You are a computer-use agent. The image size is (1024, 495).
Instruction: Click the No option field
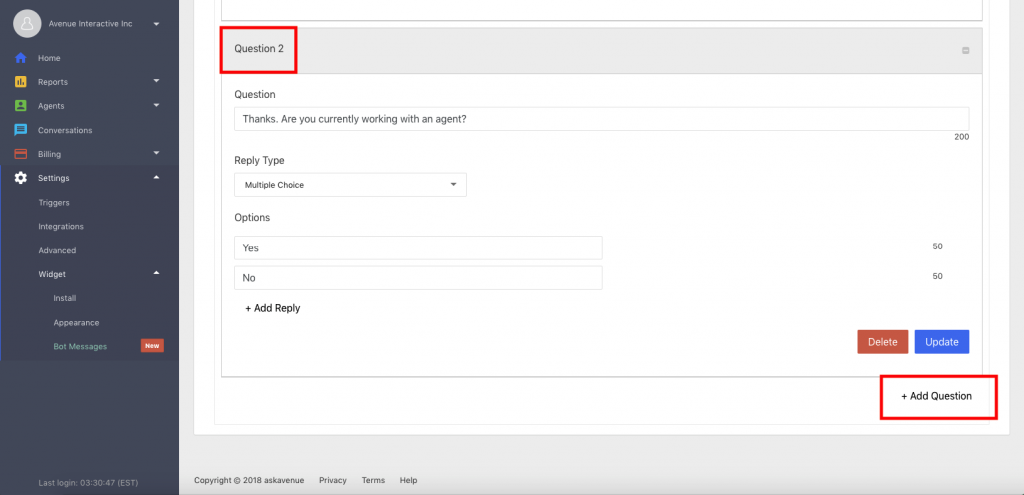click(418, 278)
